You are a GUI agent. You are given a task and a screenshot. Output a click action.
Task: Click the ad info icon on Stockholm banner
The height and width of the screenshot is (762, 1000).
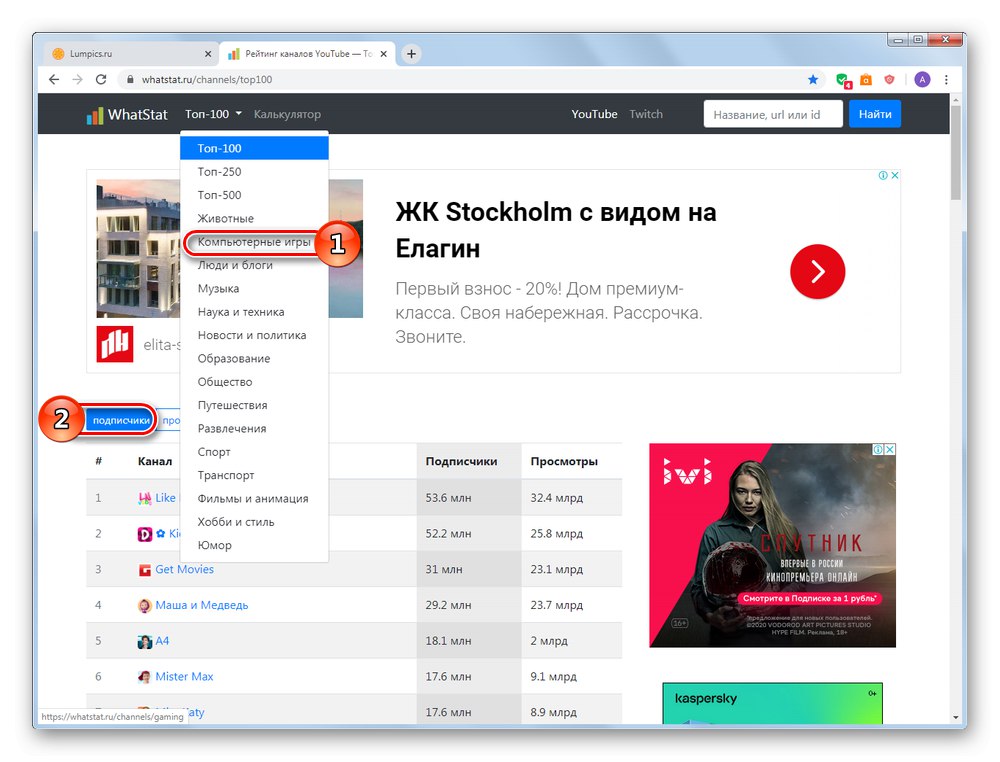coord(883,175)
